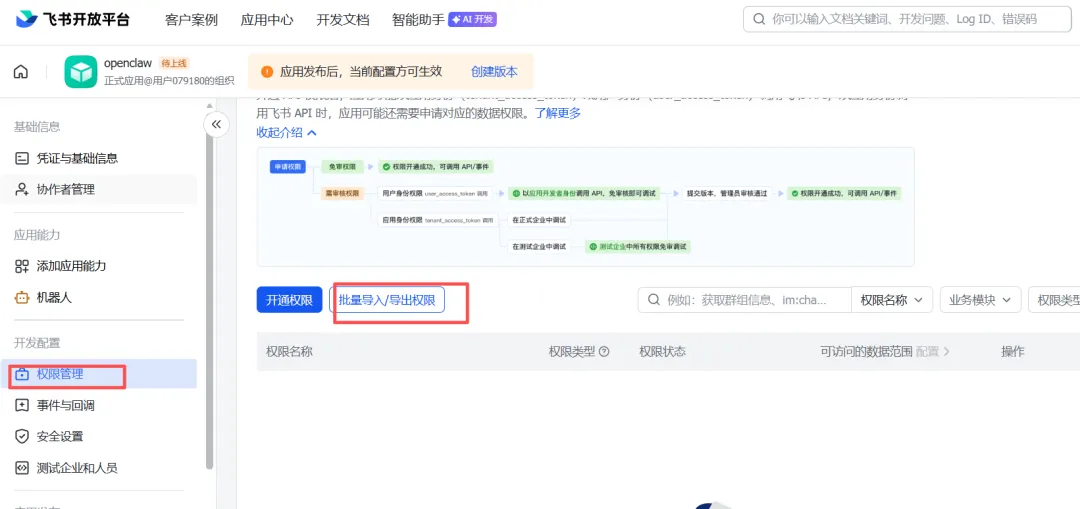Select 测试企业和人员 in sidebar
Image resolution: width=1080 pixels, height=509 pixels.
coord(98,468)
